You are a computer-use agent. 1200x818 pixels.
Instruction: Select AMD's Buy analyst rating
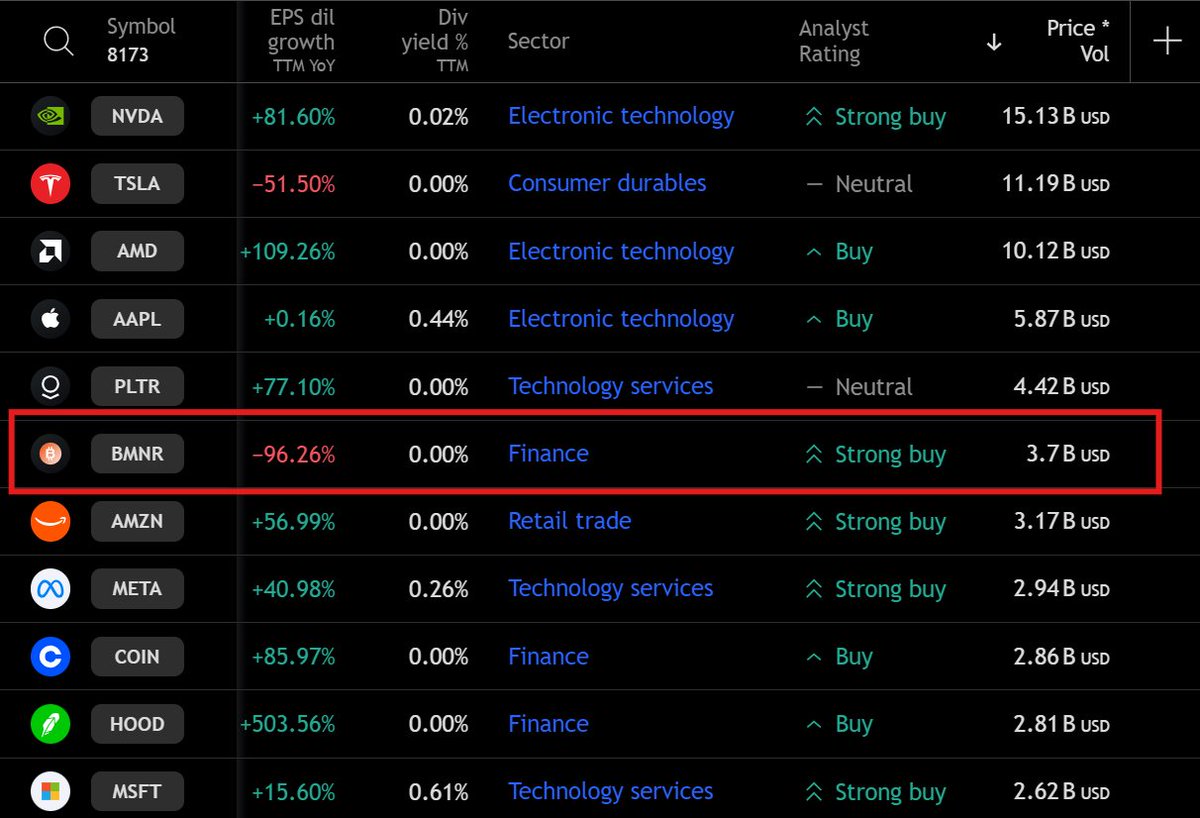pyautogui.click(x=840, y=252)
